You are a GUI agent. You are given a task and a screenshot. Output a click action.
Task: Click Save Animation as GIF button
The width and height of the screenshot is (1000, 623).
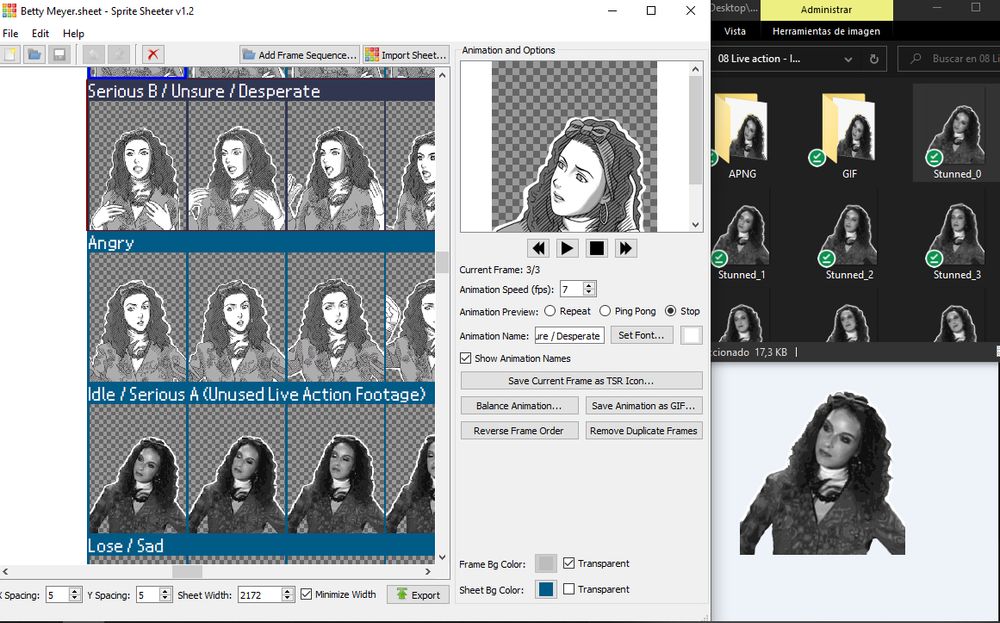click(x=643, y=406)
